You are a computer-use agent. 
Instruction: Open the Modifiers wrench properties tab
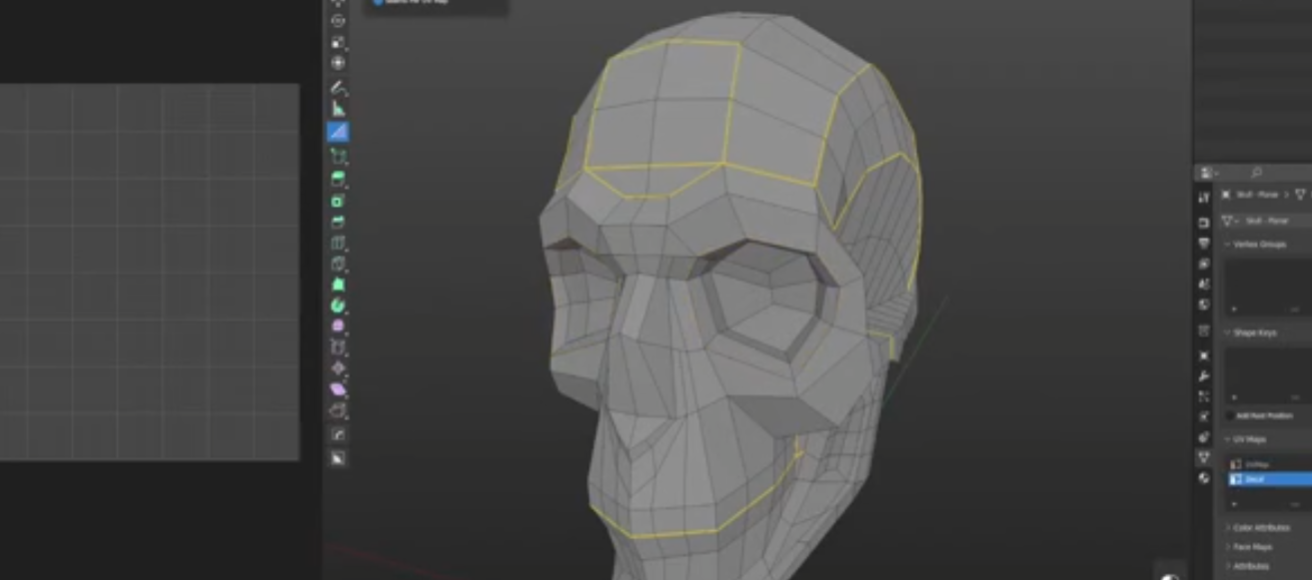[1204, 376]
